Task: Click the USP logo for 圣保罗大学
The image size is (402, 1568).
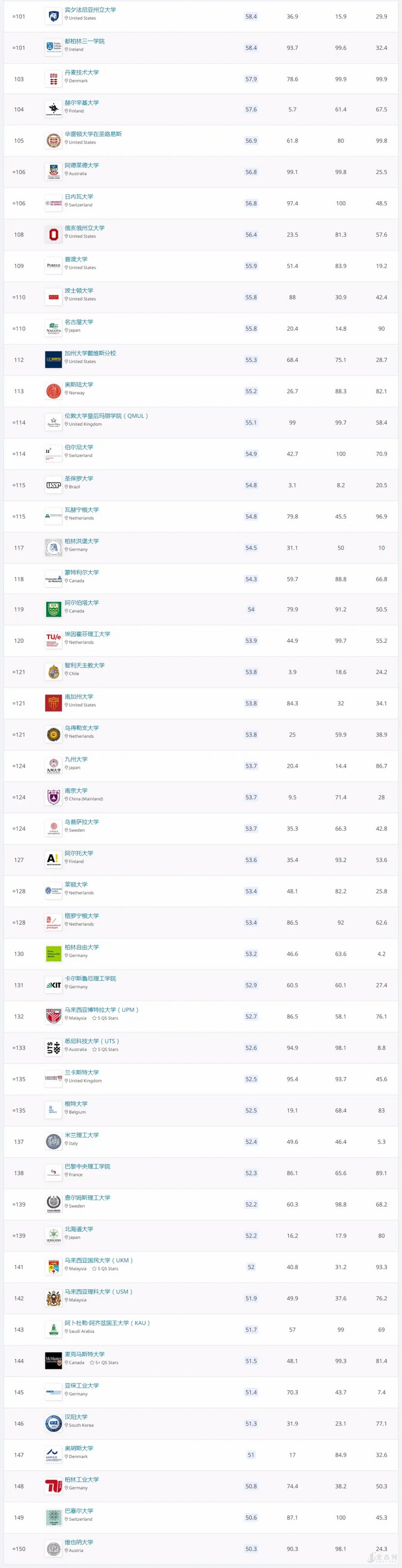Action: click(x=54, y=485)
